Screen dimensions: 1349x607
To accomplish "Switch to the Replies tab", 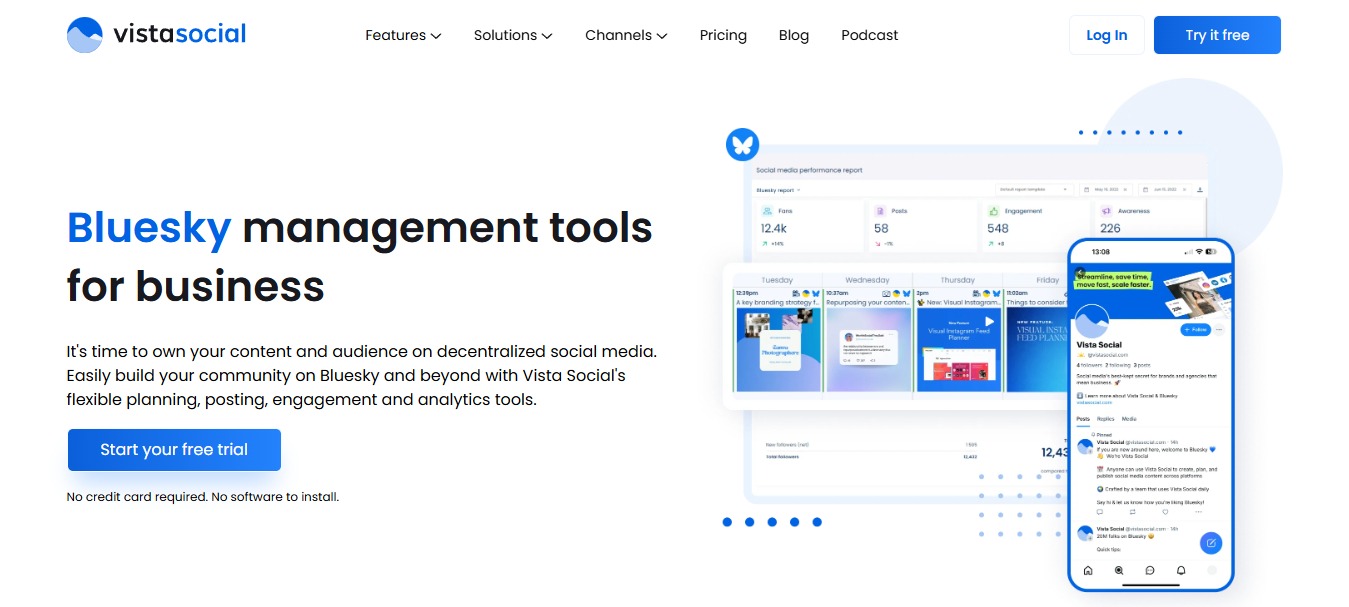I will [x=1105, y=419].
